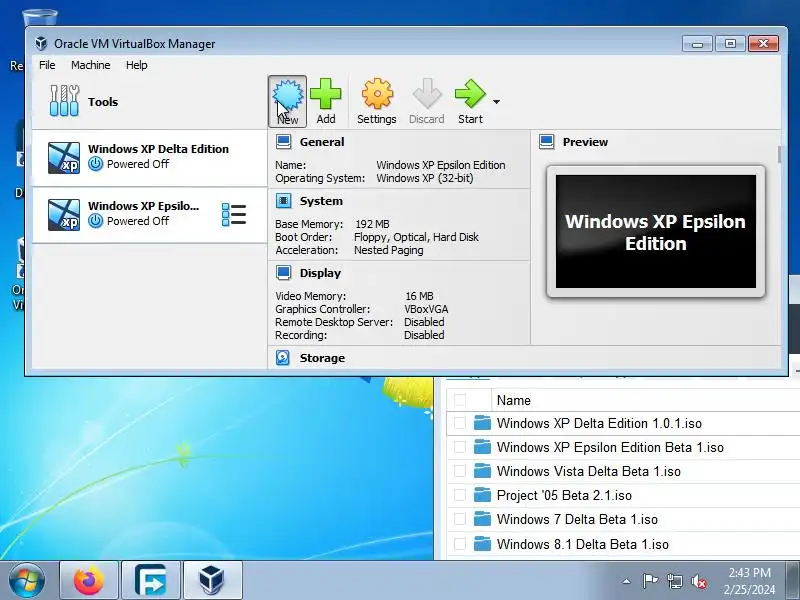
Task: Check Windows XP Epsilon Edition Beta 1.iso box
Action: pos(460,447)
